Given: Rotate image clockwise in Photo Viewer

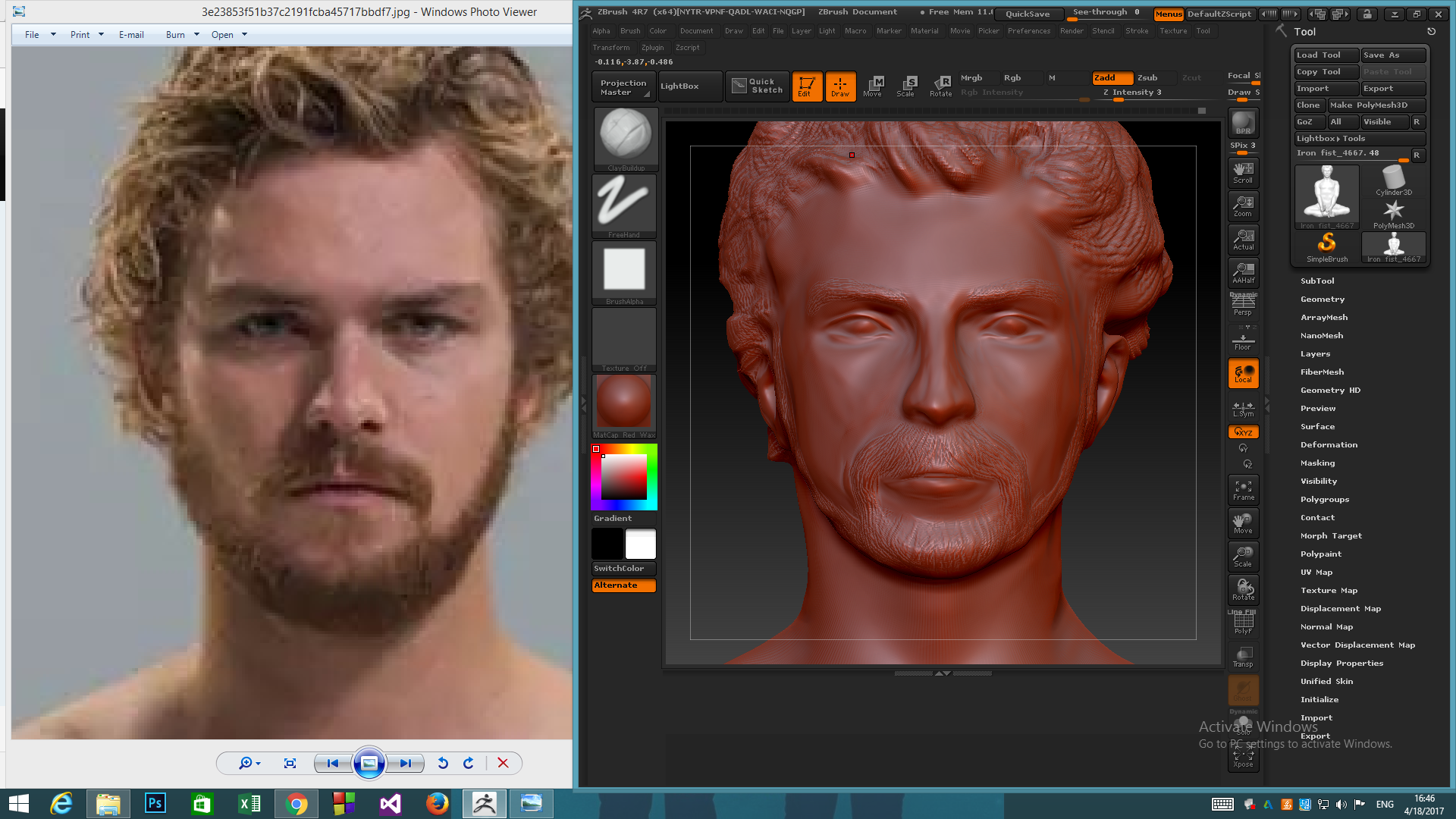Looking at the screenshot, I should [469, 763].
